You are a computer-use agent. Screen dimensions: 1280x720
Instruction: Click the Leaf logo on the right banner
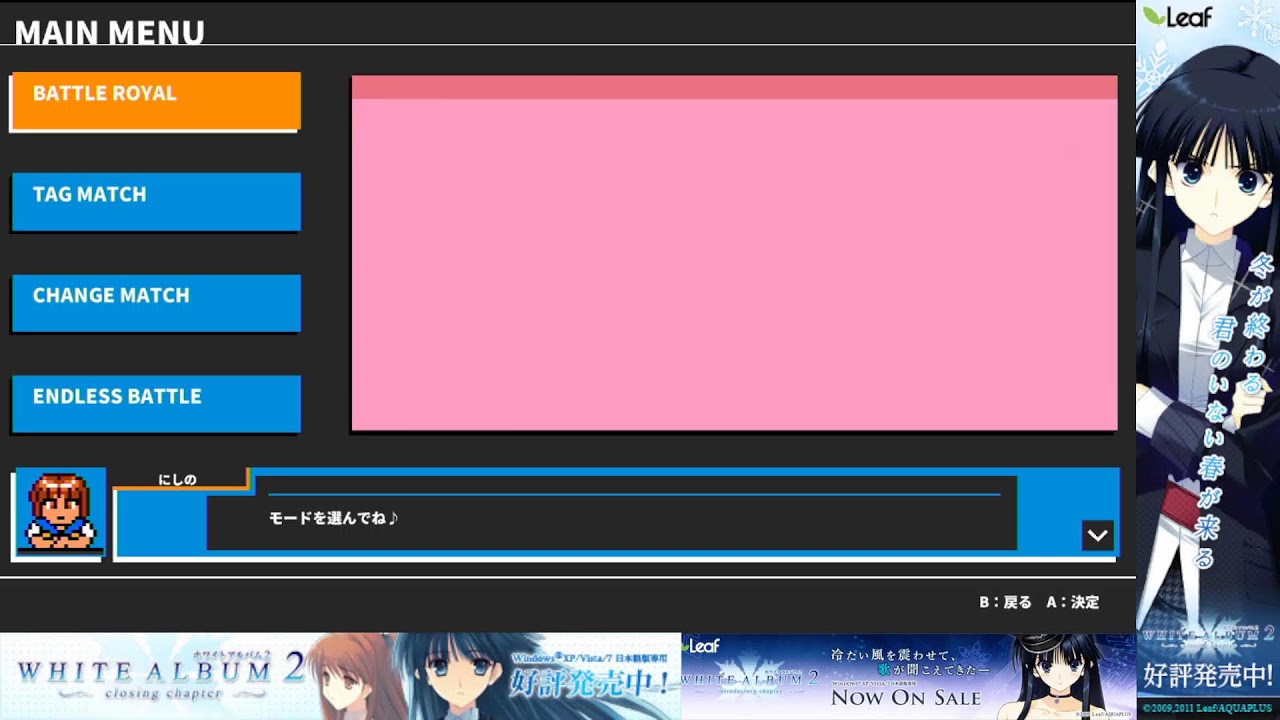point(1178,17)
